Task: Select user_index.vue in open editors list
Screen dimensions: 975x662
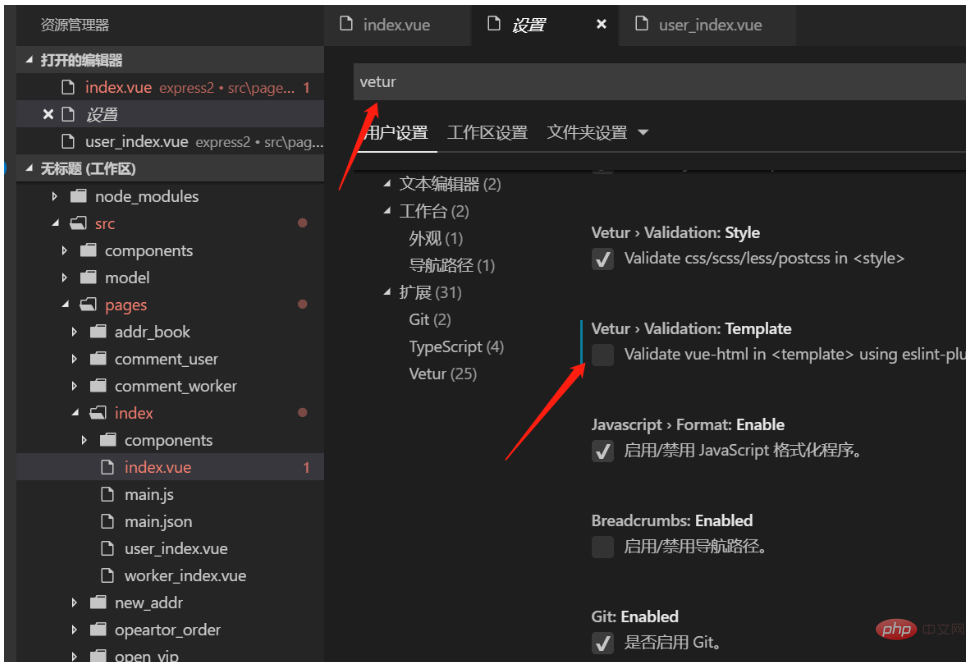Action: [170, 142]
